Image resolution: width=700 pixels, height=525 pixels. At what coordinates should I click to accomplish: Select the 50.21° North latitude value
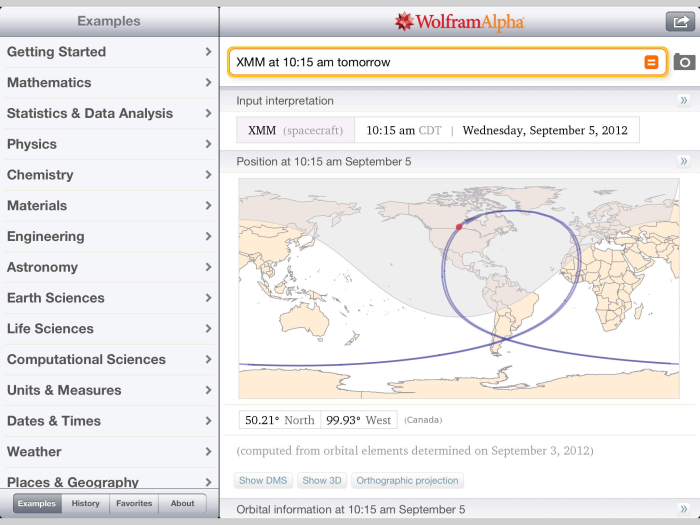280,420
